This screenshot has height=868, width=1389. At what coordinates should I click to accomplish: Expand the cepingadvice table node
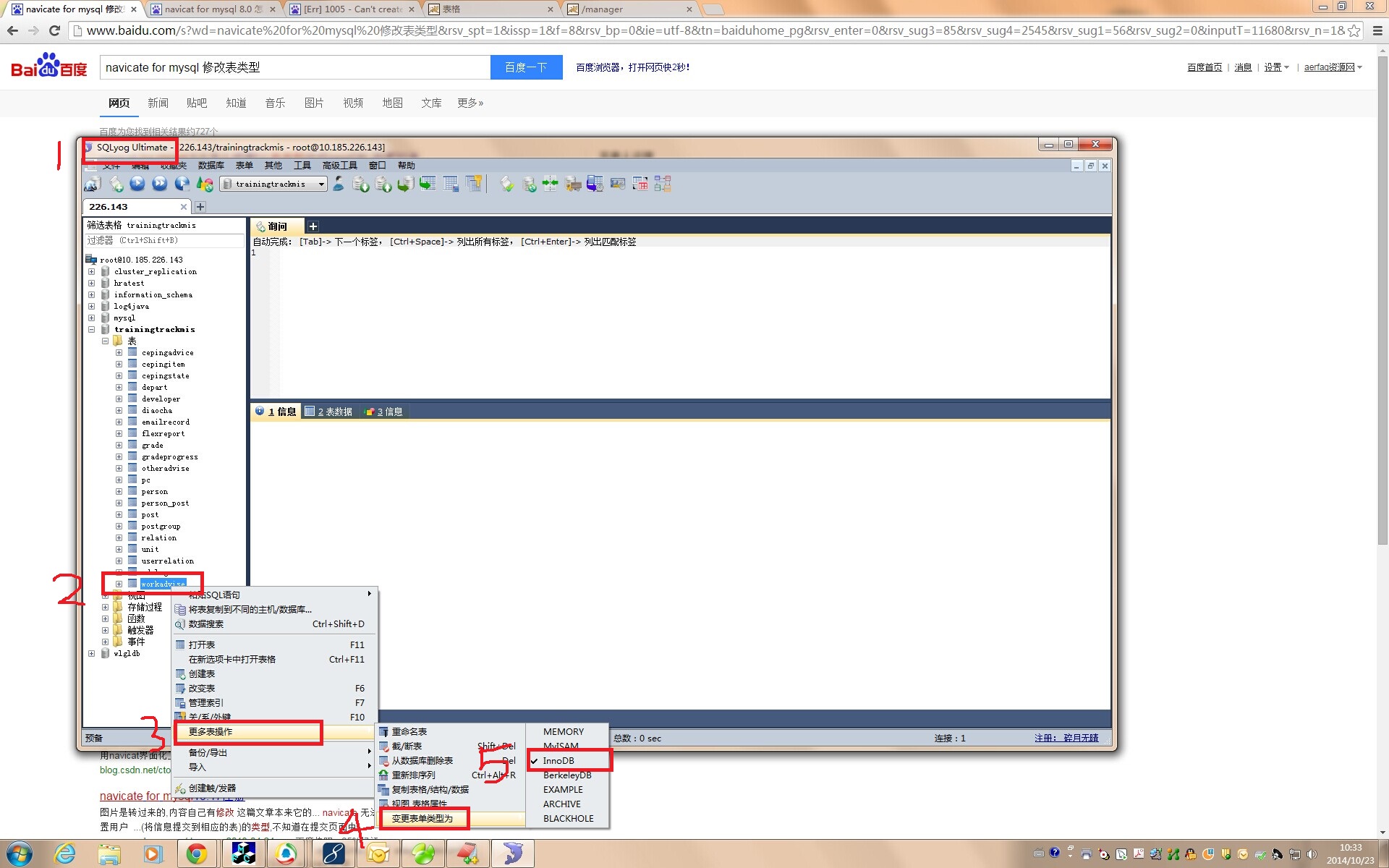[x=119, y=353]
